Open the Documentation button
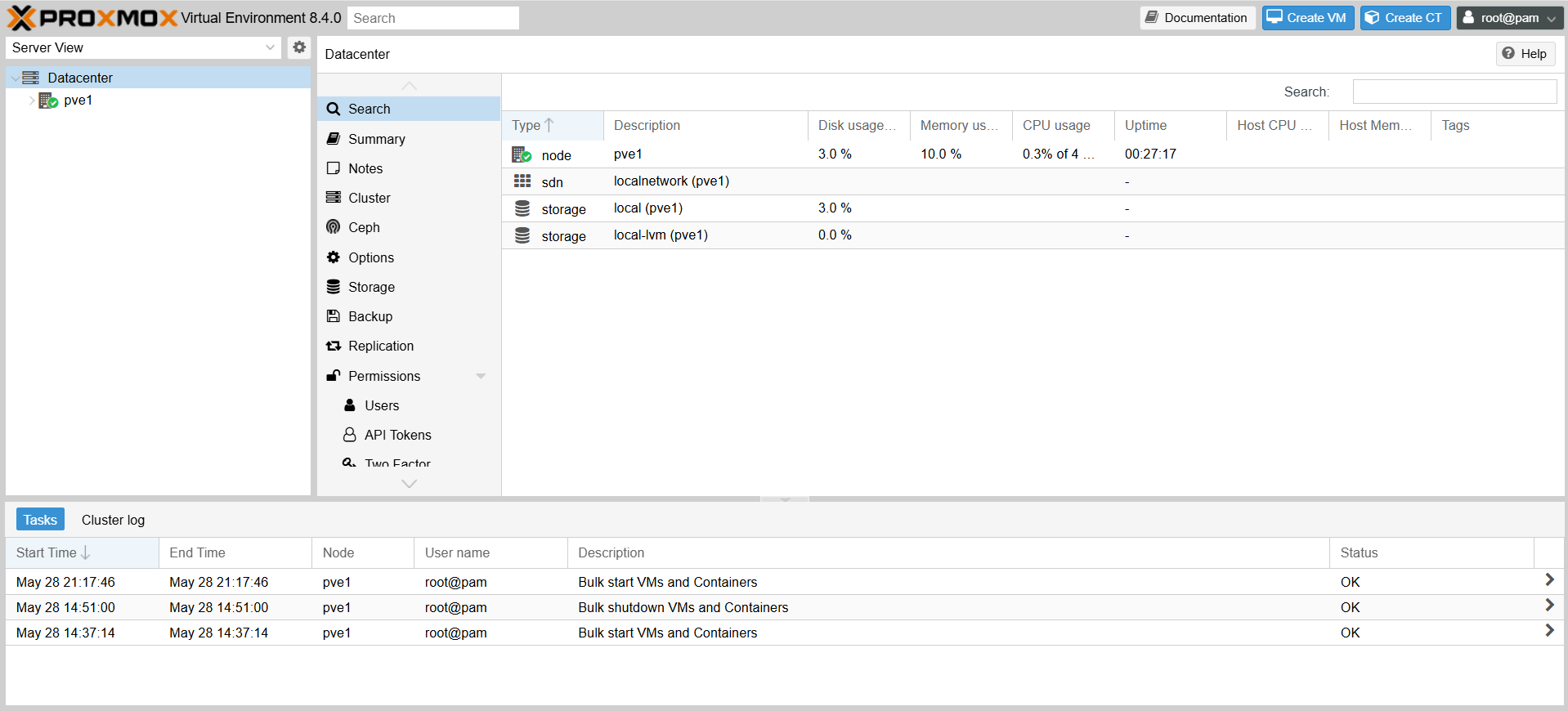 1198,18
